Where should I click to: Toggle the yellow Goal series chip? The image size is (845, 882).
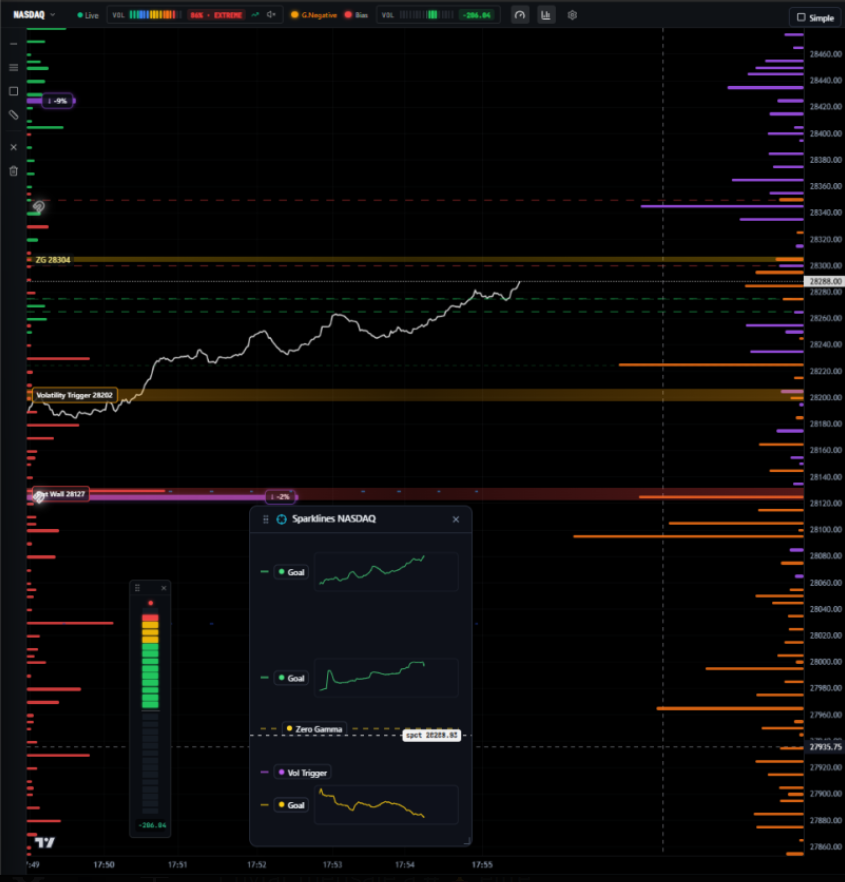pos(290,805)
